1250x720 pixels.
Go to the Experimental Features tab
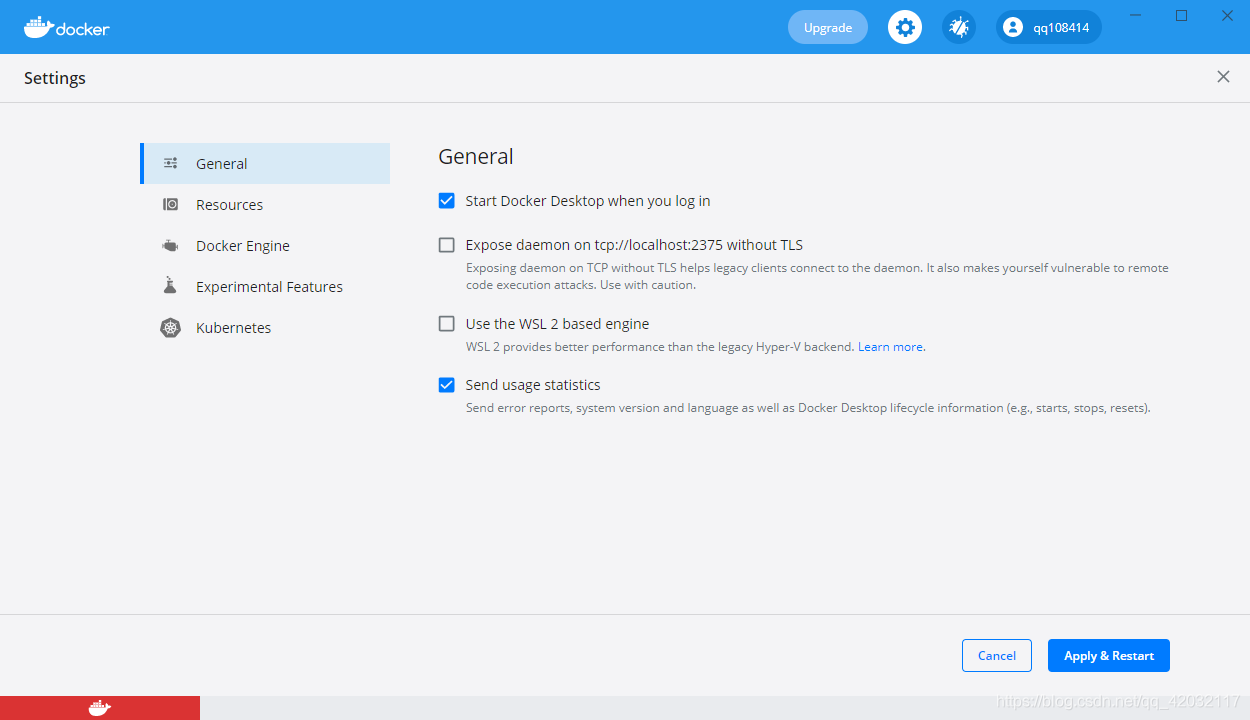[x=265, y=286]
